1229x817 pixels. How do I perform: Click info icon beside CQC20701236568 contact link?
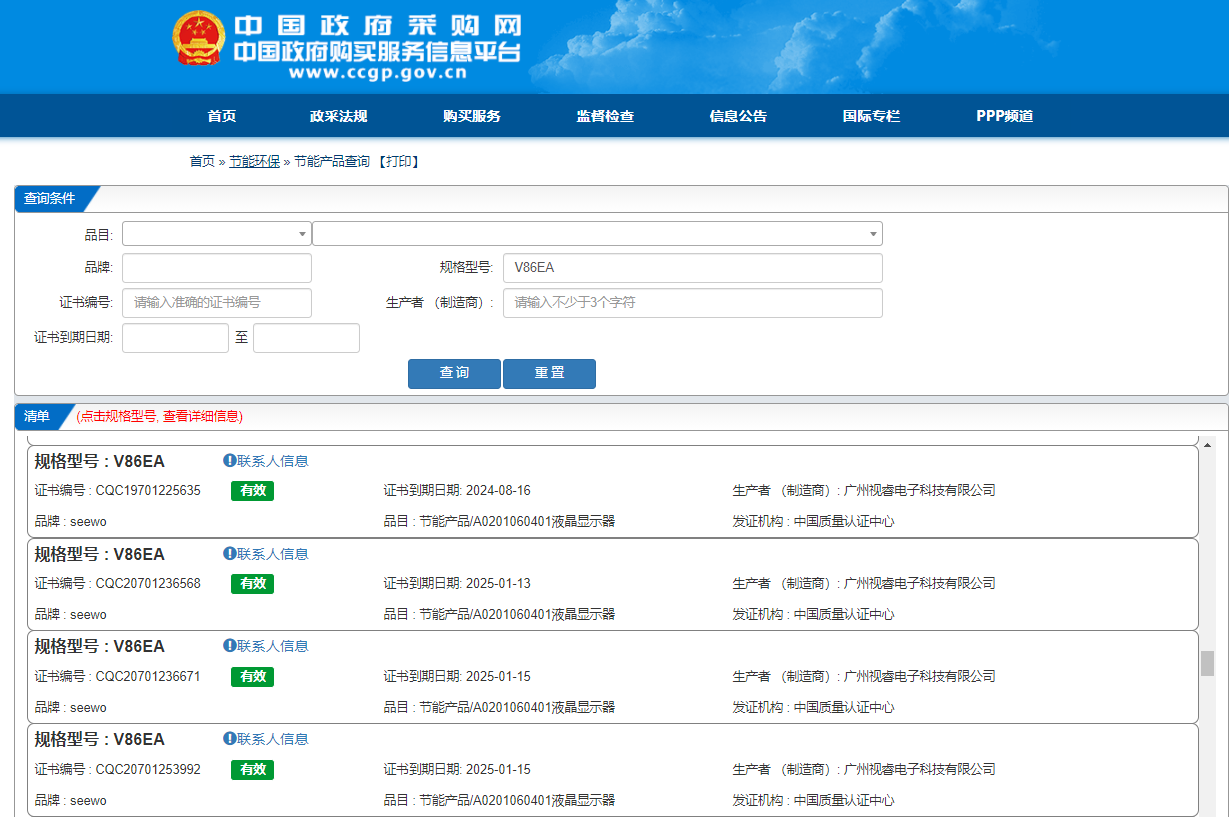(229, 554)
